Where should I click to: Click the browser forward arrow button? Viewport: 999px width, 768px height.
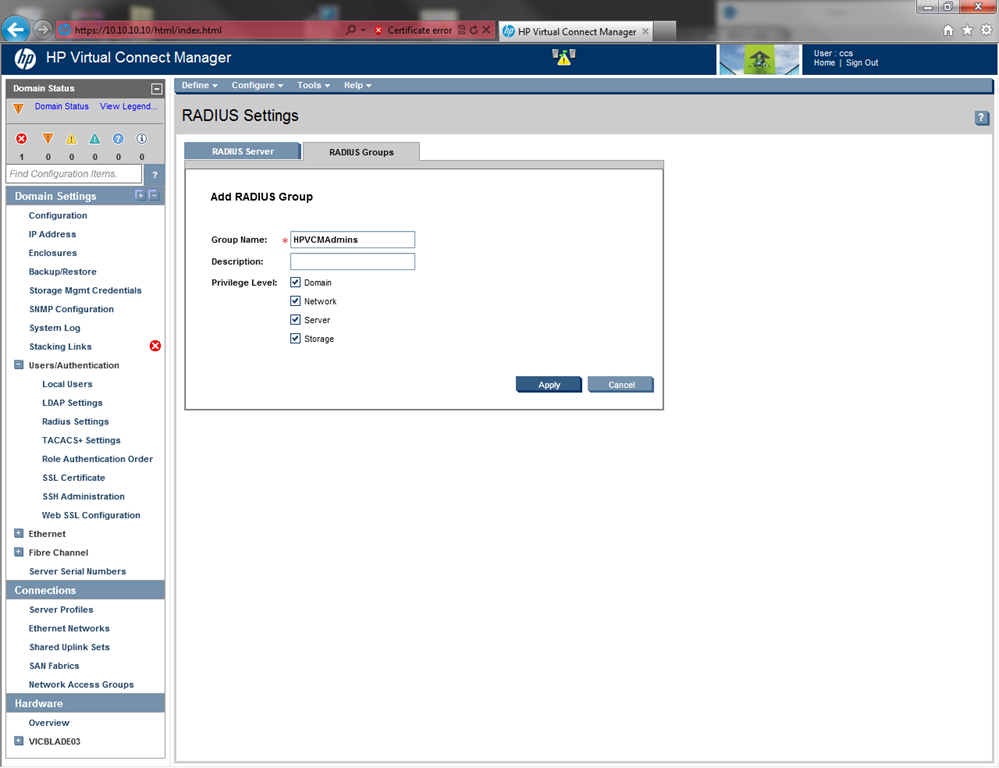click(x=42, y=29)
